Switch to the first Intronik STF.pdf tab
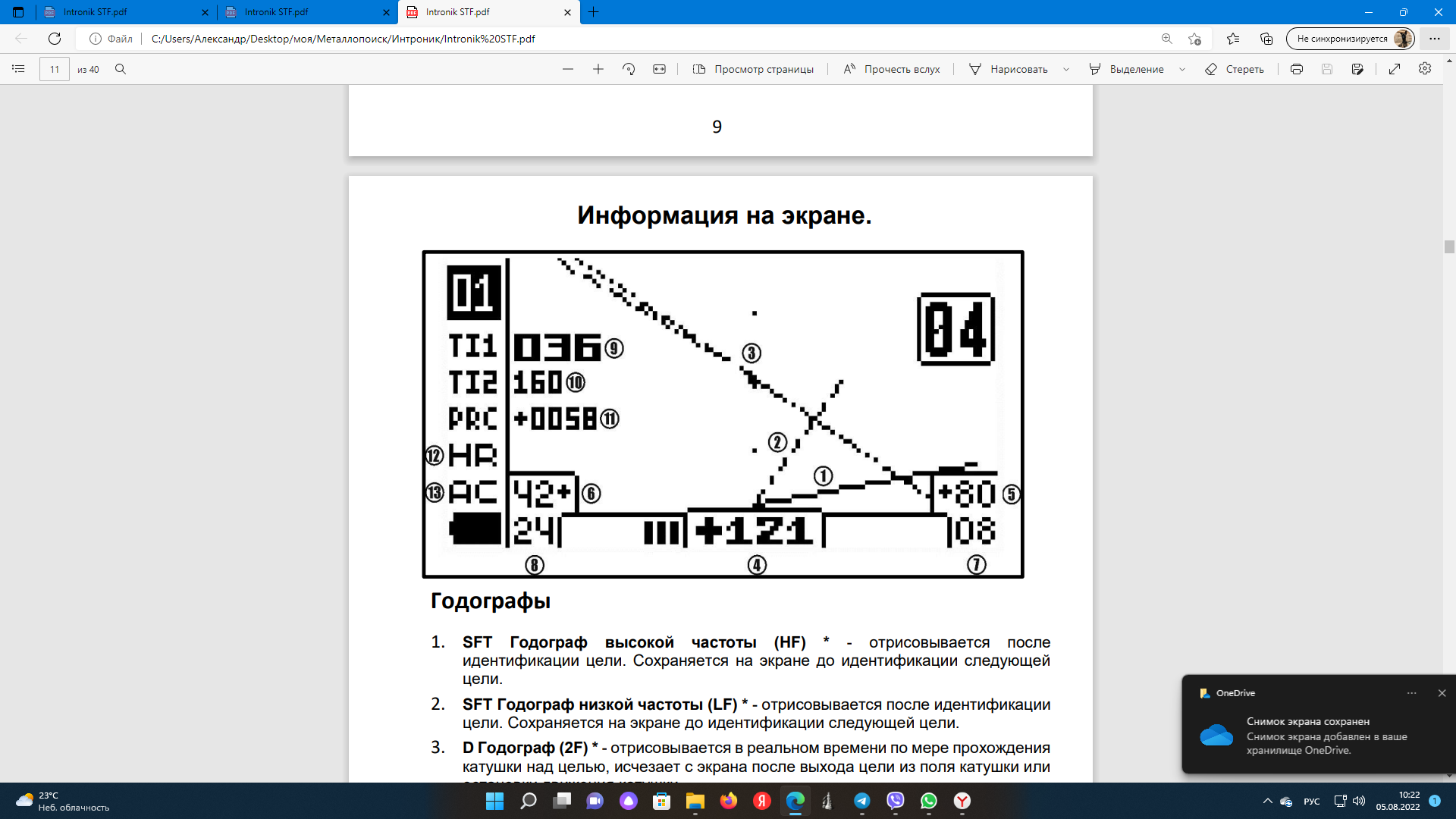Viewport: 1456px width, 819px height. click(121, 12)
